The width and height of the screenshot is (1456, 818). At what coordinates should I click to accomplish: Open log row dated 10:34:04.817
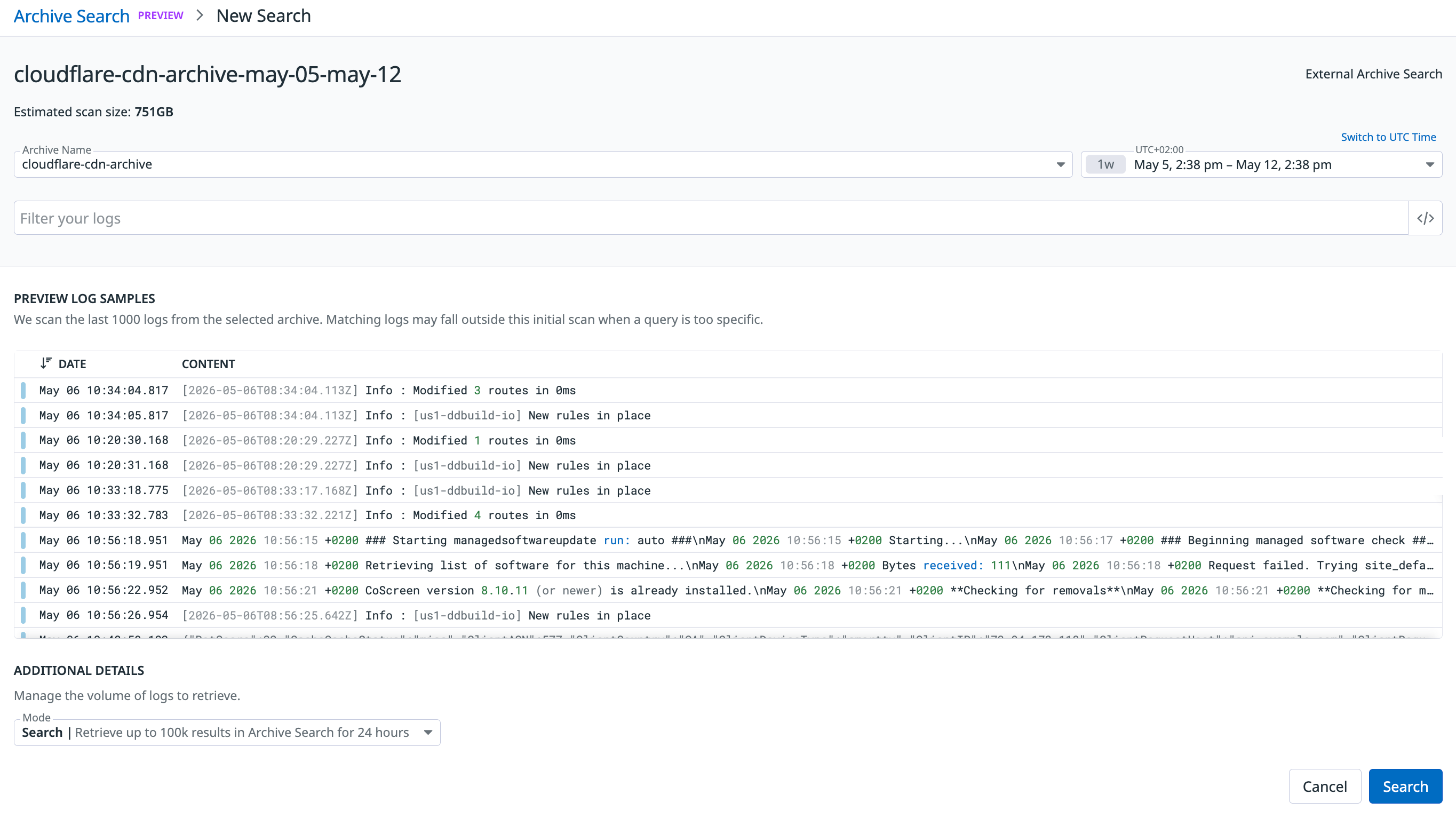[x=728, y=390]
